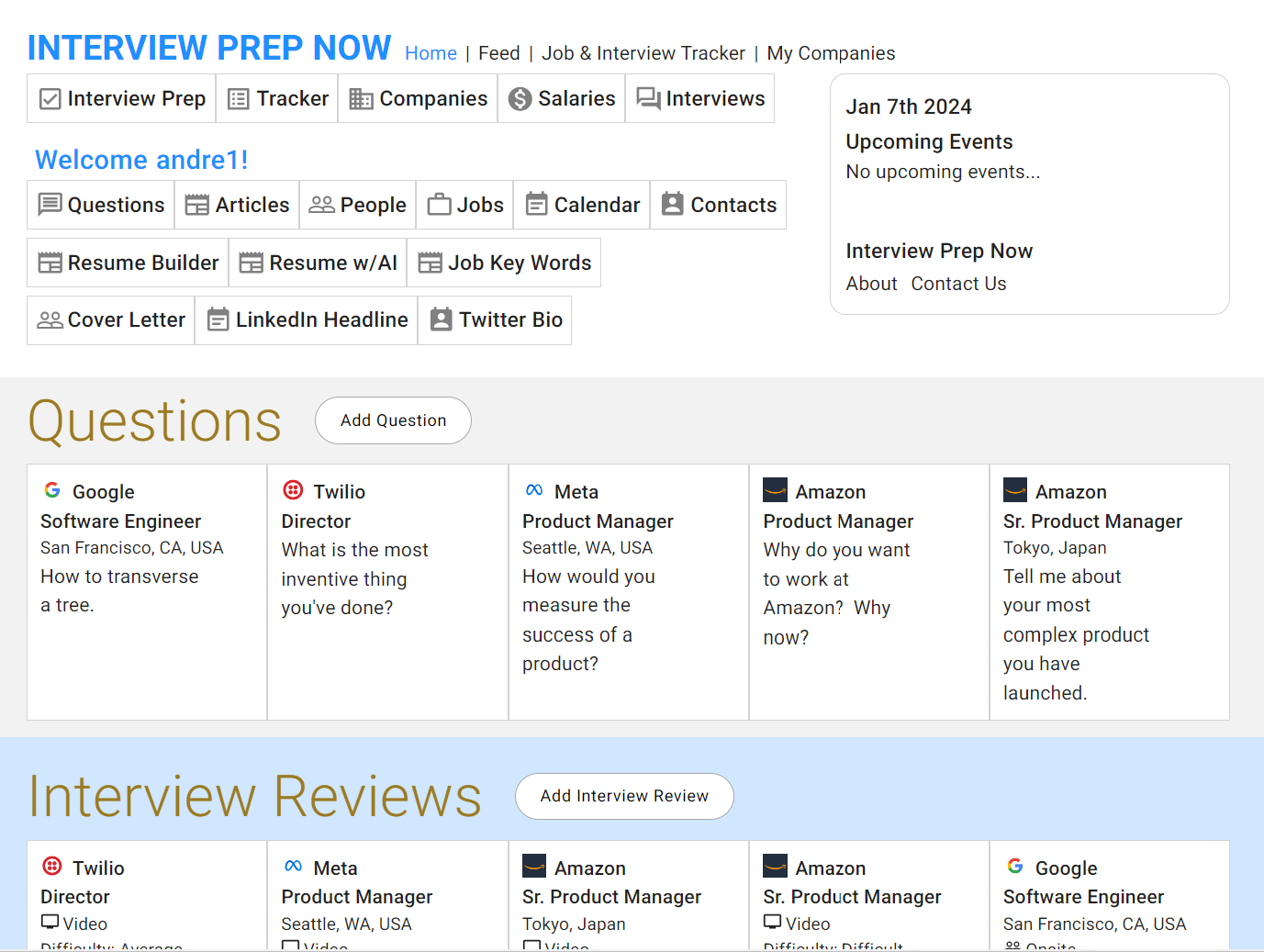Image resolution: width=1264 pixels, height=952 pixels.
Task: Open the Jobs menu item label
Action: pos(480,205)
